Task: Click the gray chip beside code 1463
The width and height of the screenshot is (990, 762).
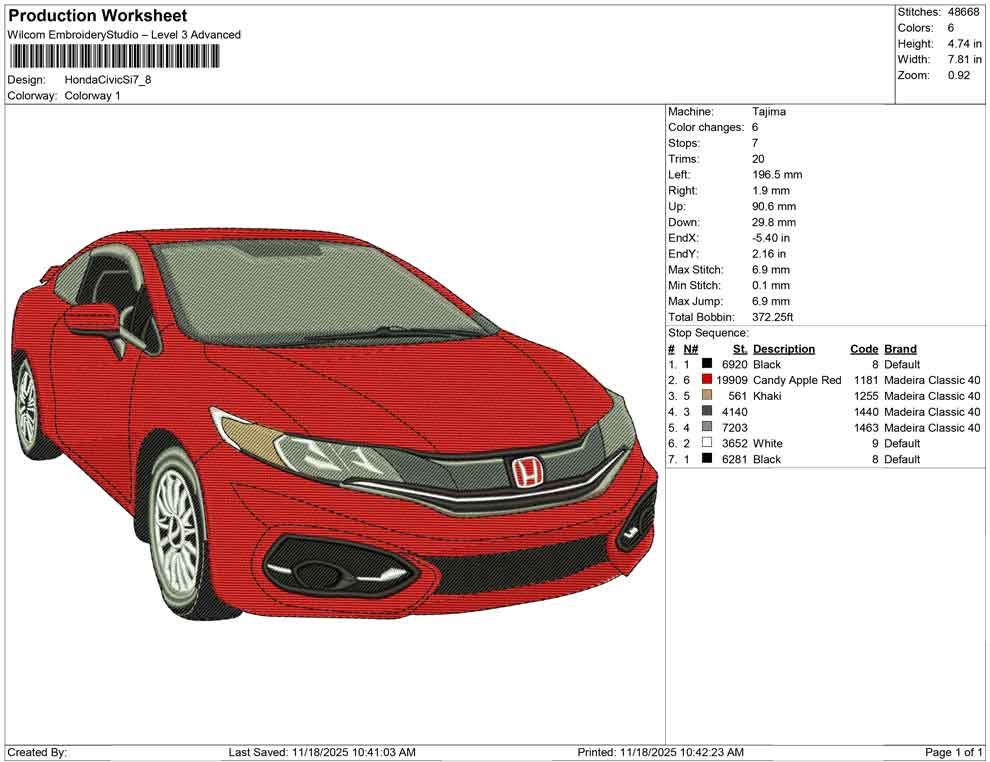Action: click(x=706, y=427)
